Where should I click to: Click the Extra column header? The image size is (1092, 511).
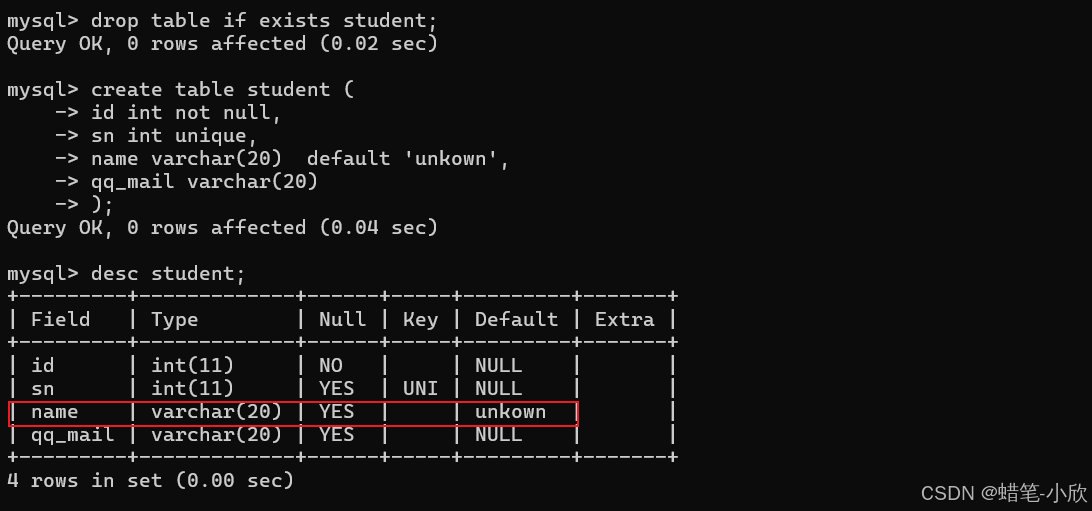coord(624,320)
